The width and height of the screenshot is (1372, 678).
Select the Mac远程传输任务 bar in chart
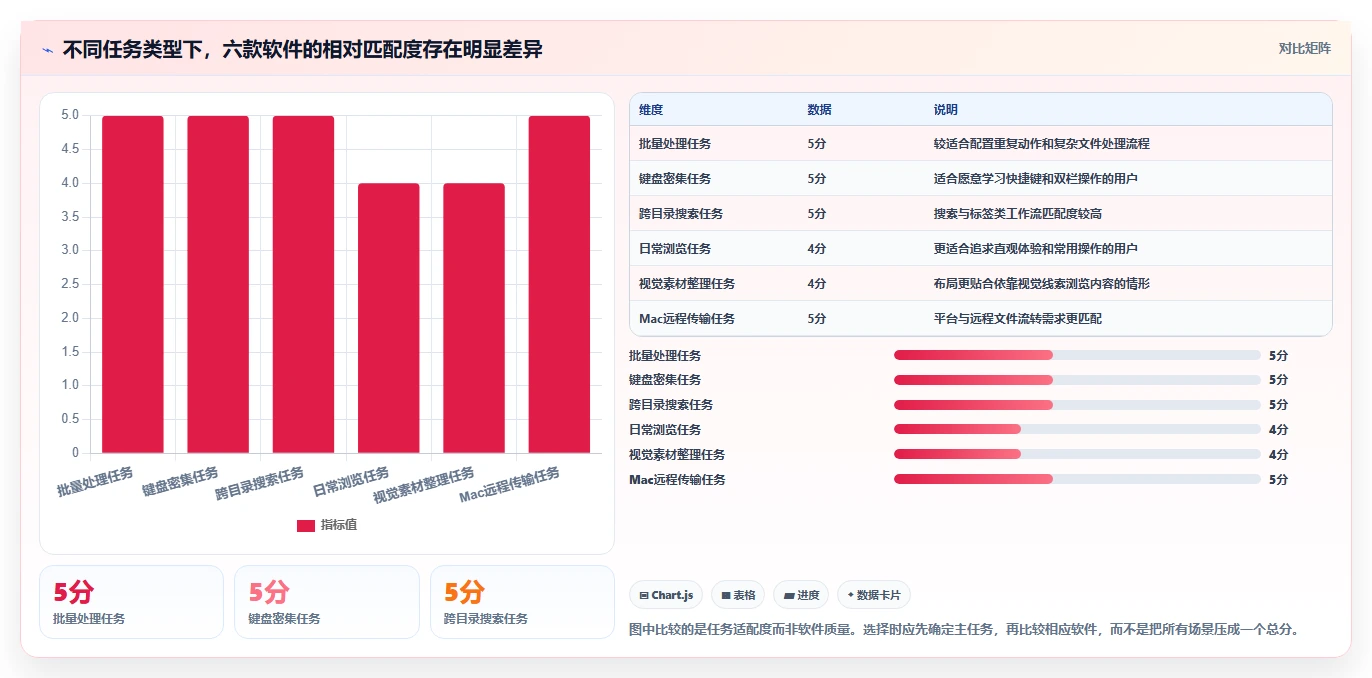point(559,284)
